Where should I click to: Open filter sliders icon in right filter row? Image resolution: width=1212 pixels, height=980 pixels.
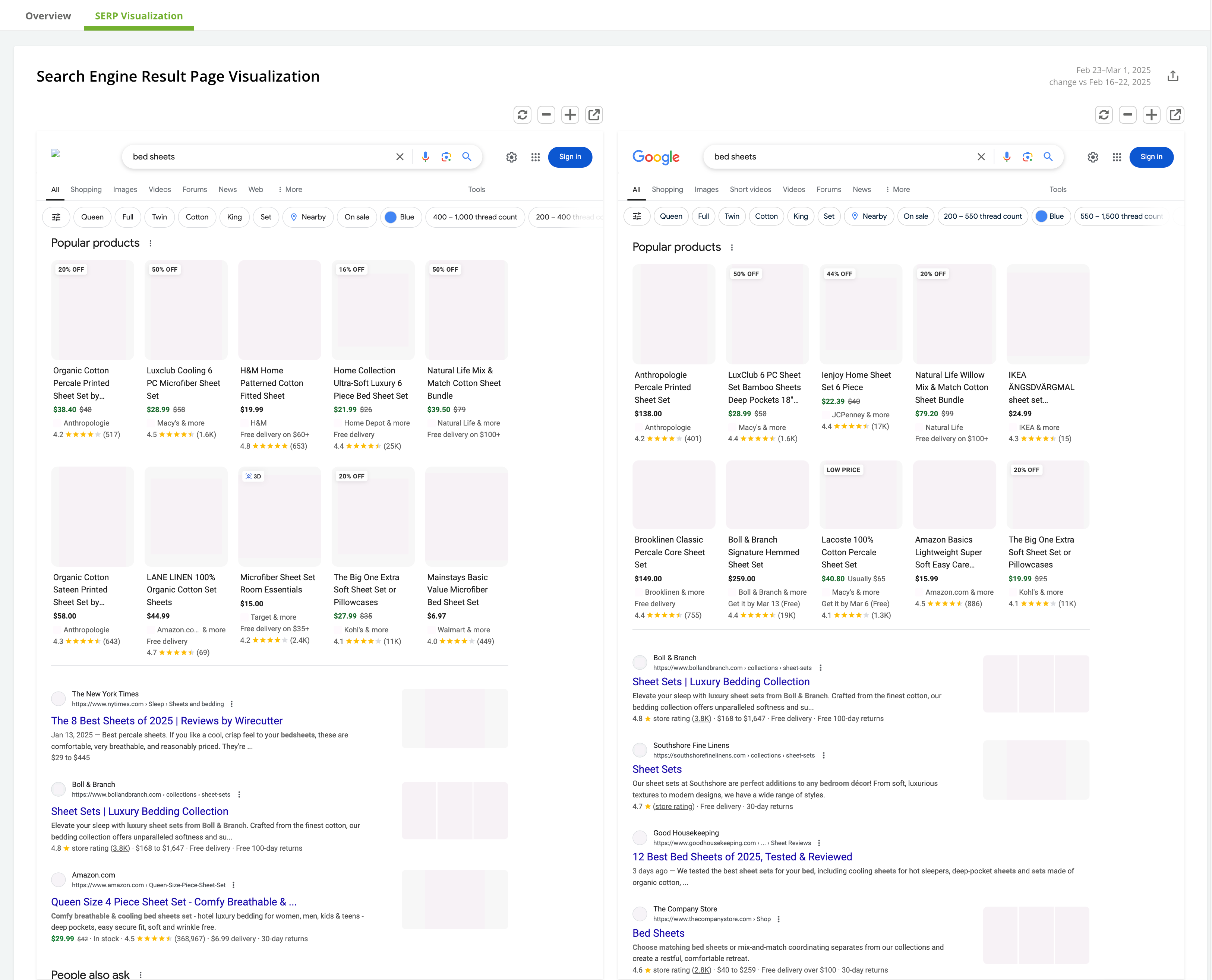tap(637, 216)
